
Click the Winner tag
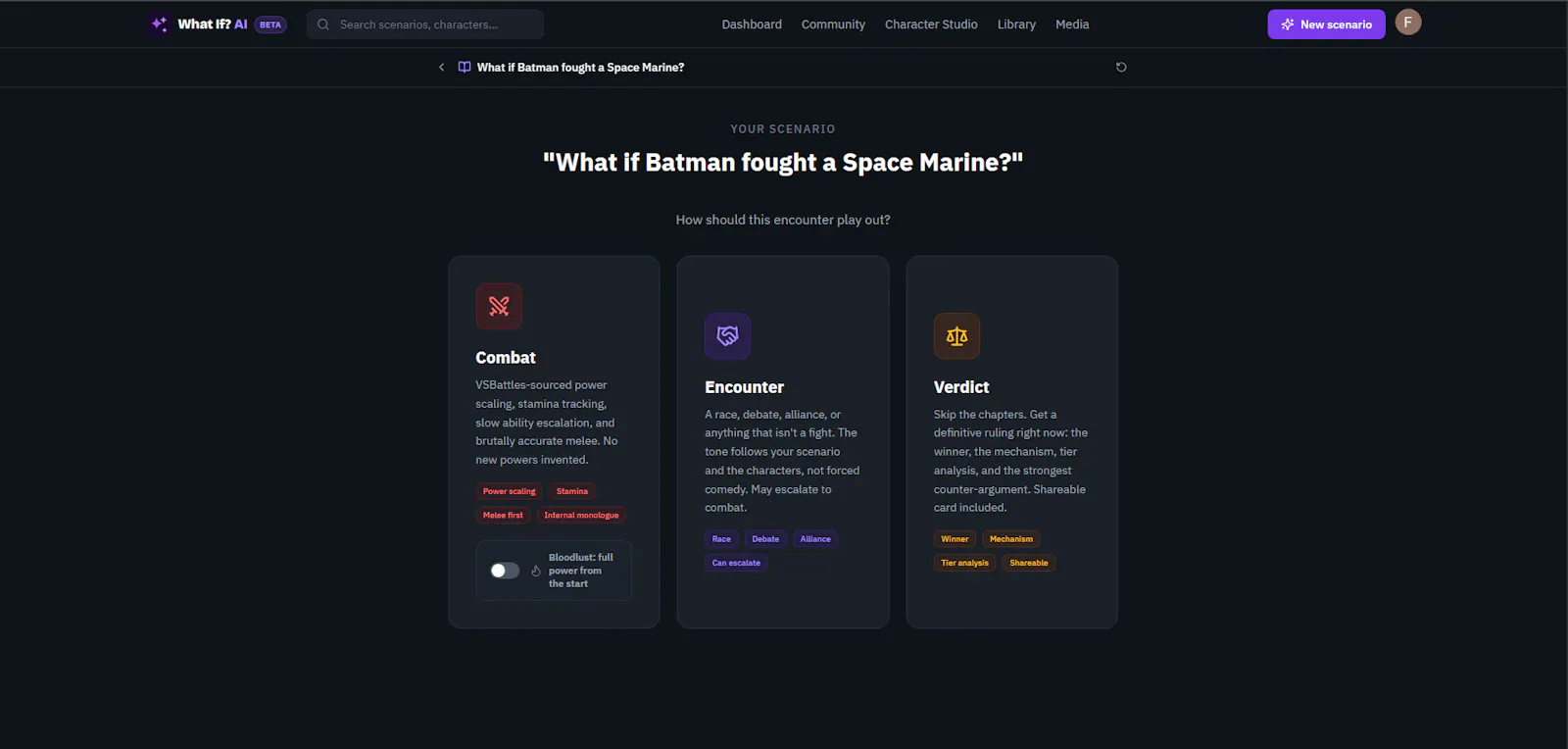[x=955, y=539]
